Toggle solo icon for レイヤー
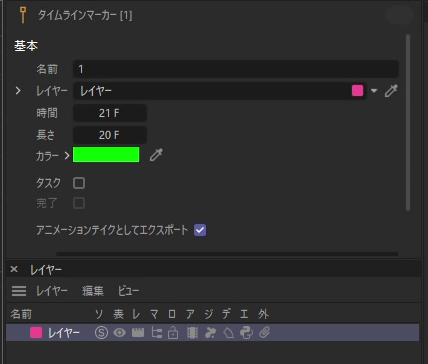The width and height of the screenshot is (428, 364). 101,333
